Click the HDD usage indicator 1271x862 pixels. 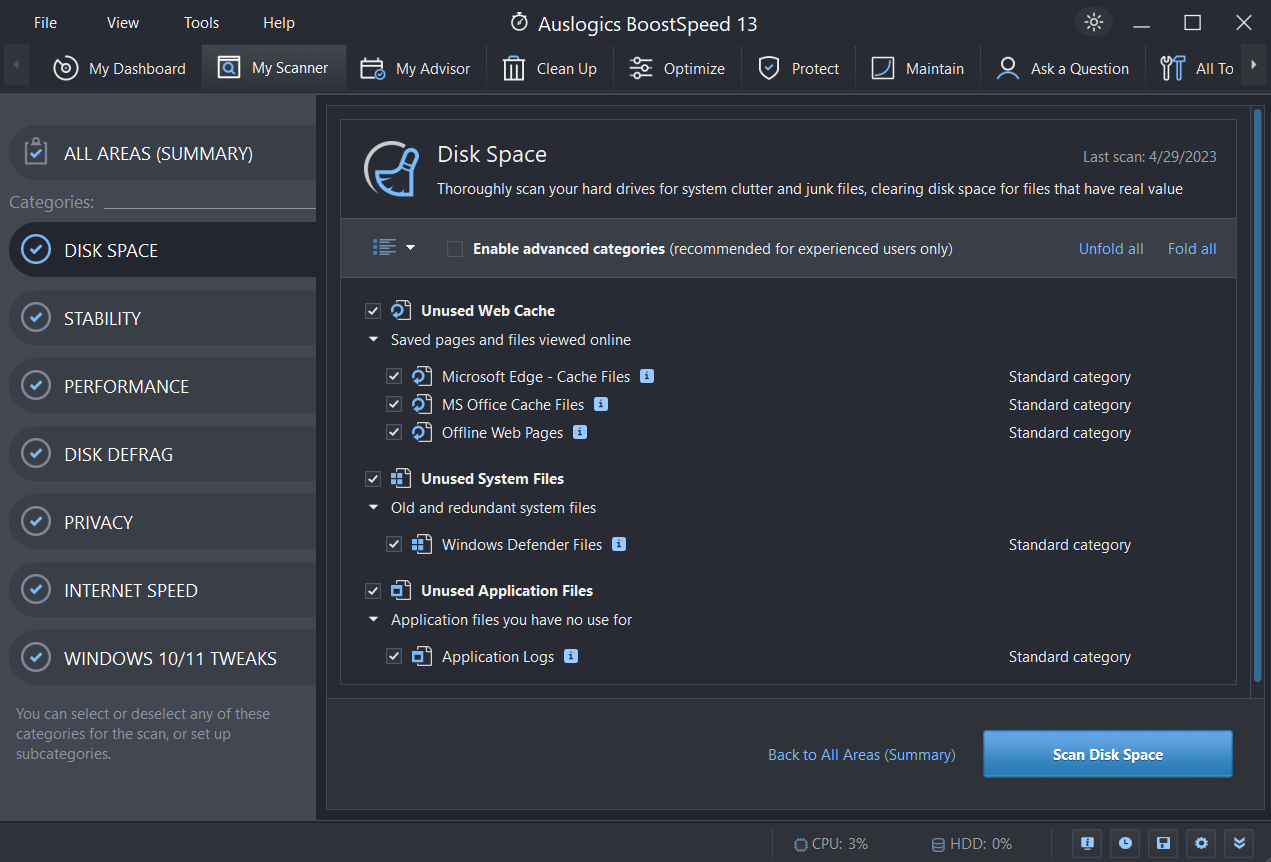pyautogui.click(x=972, y=844)
